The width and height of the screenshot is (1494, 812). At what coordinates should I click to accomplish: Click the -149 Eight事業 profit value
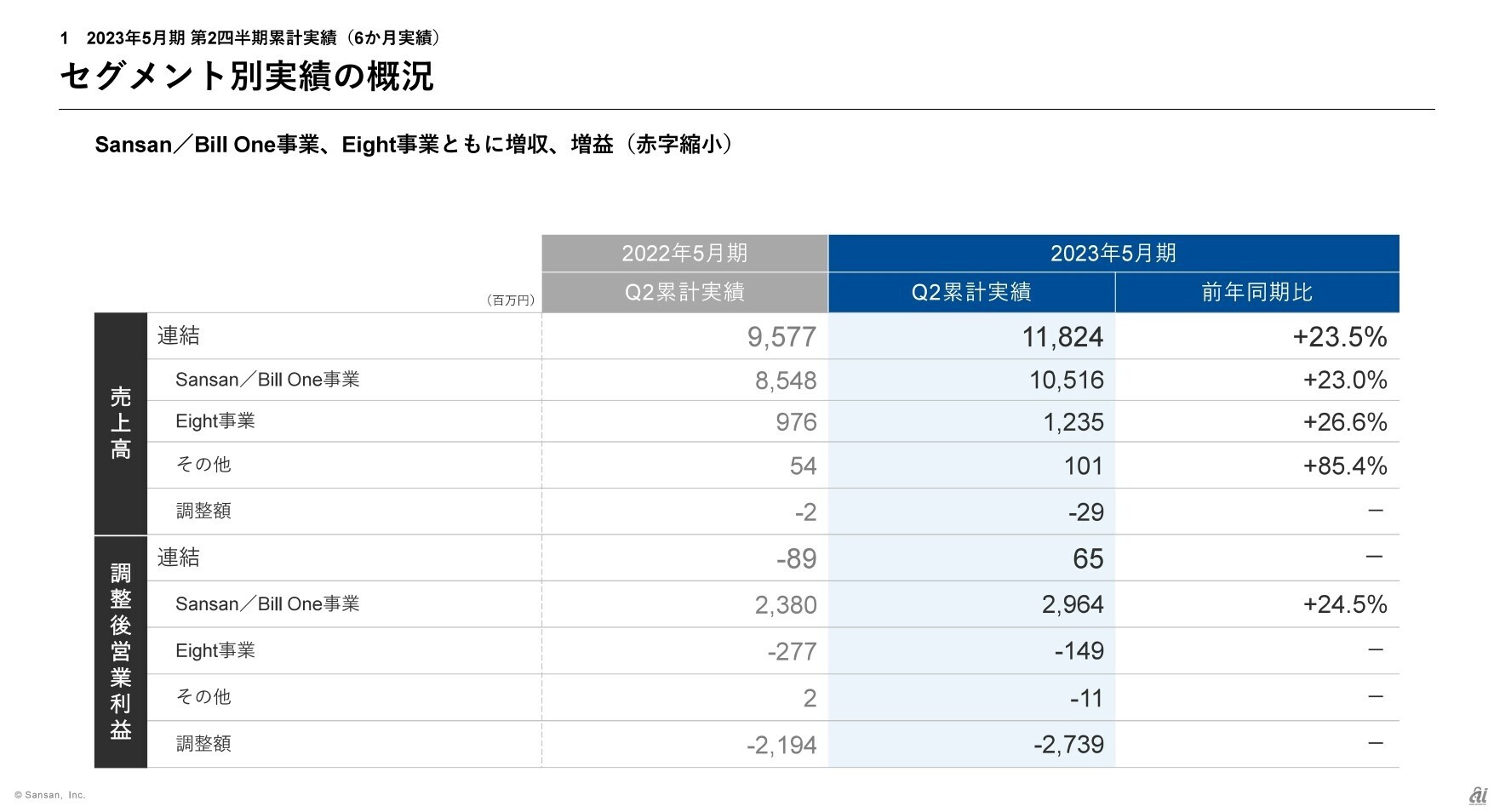pos(1079,651)
